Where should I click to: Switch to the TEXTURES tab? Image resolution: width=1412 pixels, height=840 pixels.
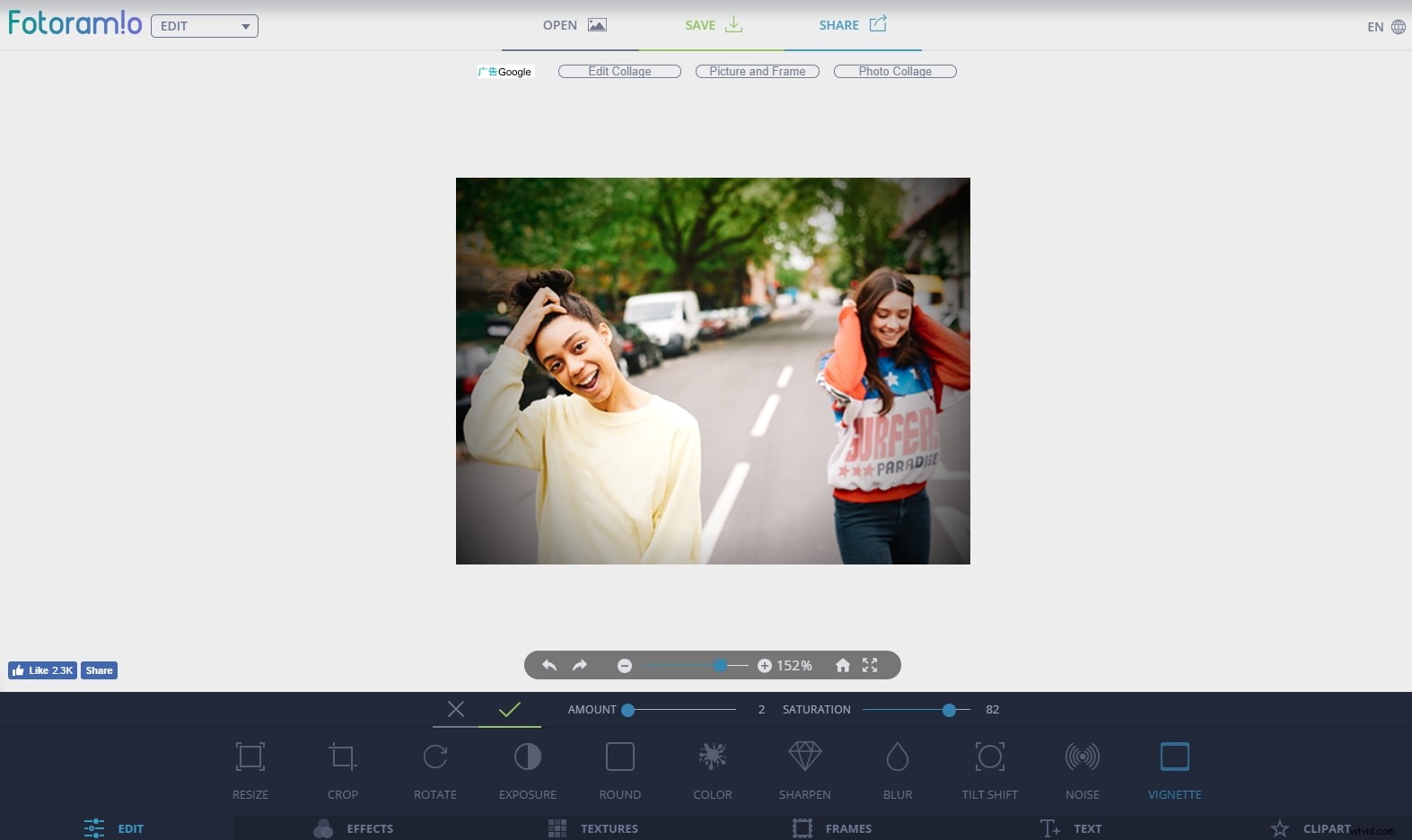[x=593, y=828]
